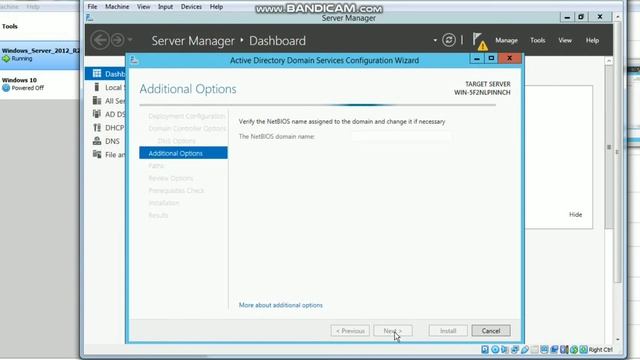Click the shared folders status icon
The image size is (640, 360).
click(534, 349)
